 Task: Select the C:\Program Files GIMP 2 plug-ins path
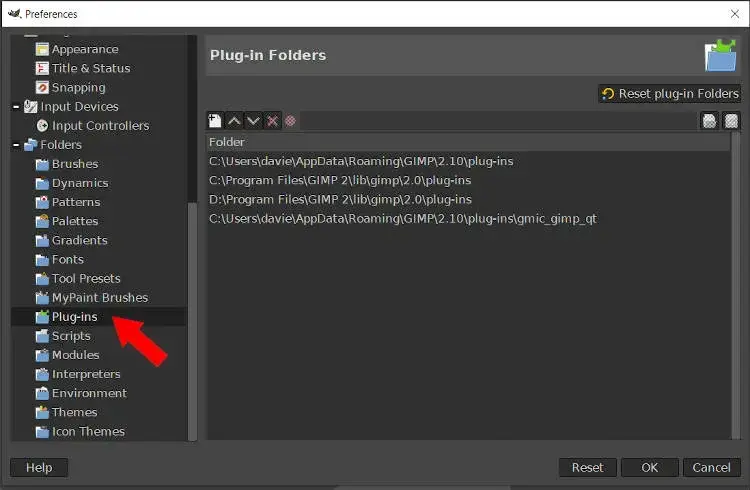[468, 180]
